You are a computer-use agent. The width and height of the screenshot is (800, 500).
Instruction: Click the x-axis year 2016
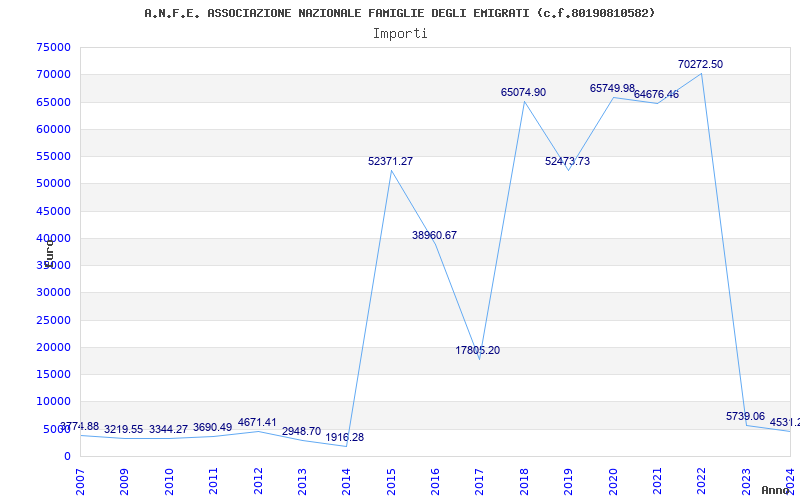(435, 481)
